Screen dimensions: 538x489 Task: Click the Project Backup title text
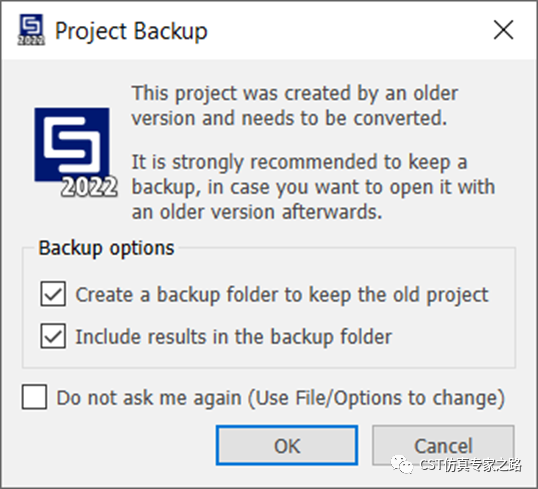pyautogui.click(x=131, y=31)
